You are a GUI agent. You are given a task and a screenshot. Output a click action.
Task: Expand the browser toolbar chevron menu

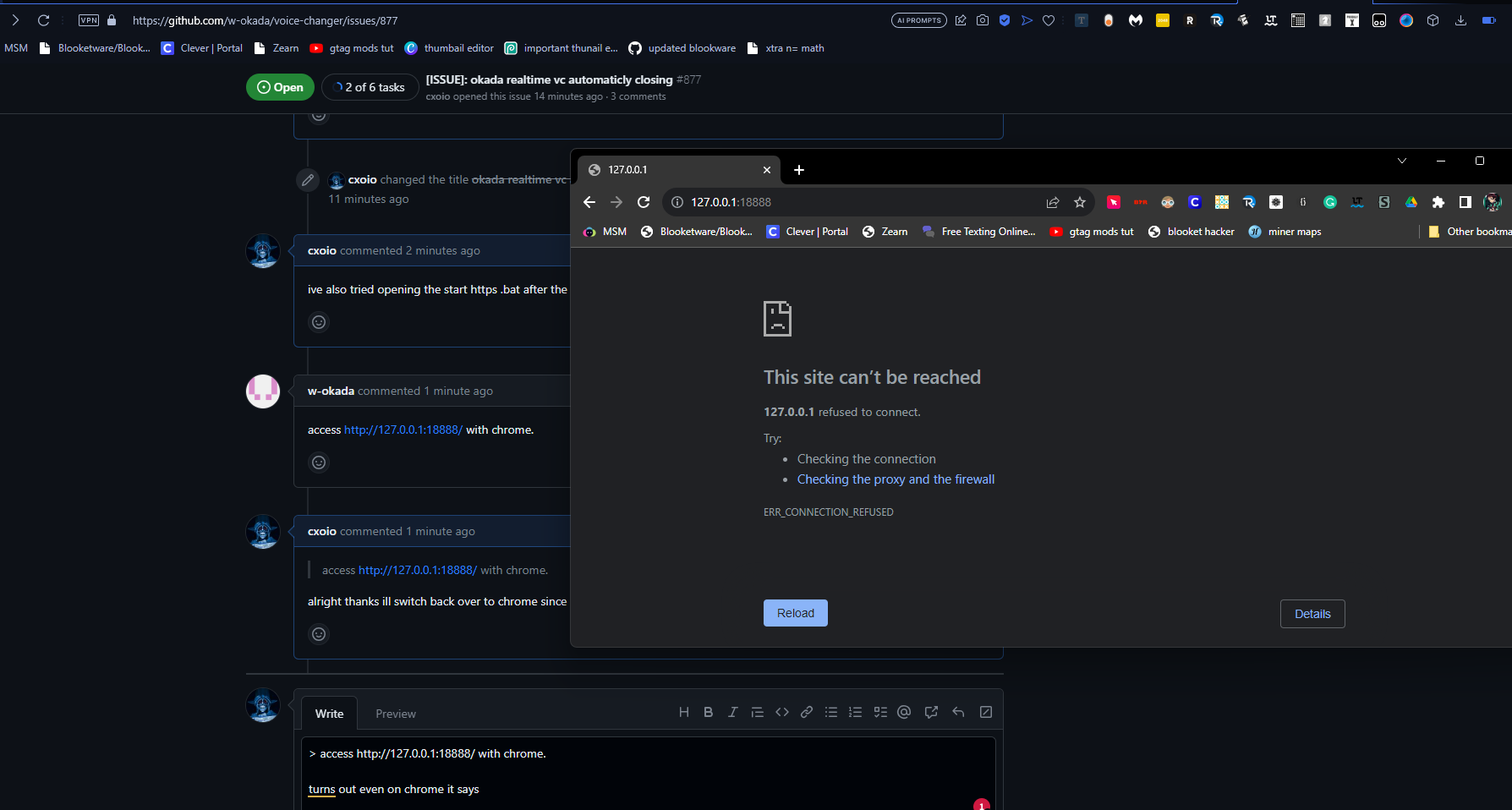click(1402, 160)
